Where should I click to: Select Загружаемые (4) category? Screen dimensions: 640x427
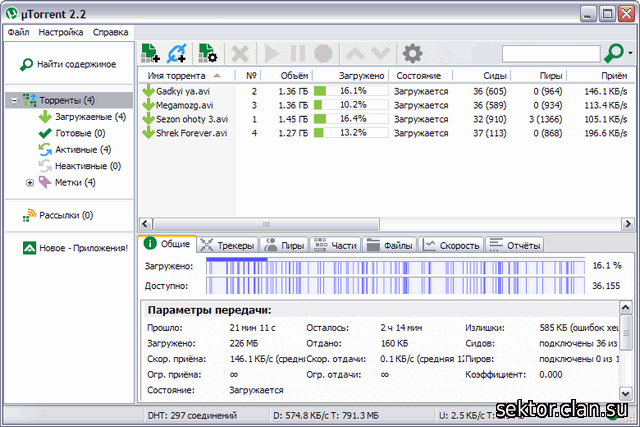point(90,117)
